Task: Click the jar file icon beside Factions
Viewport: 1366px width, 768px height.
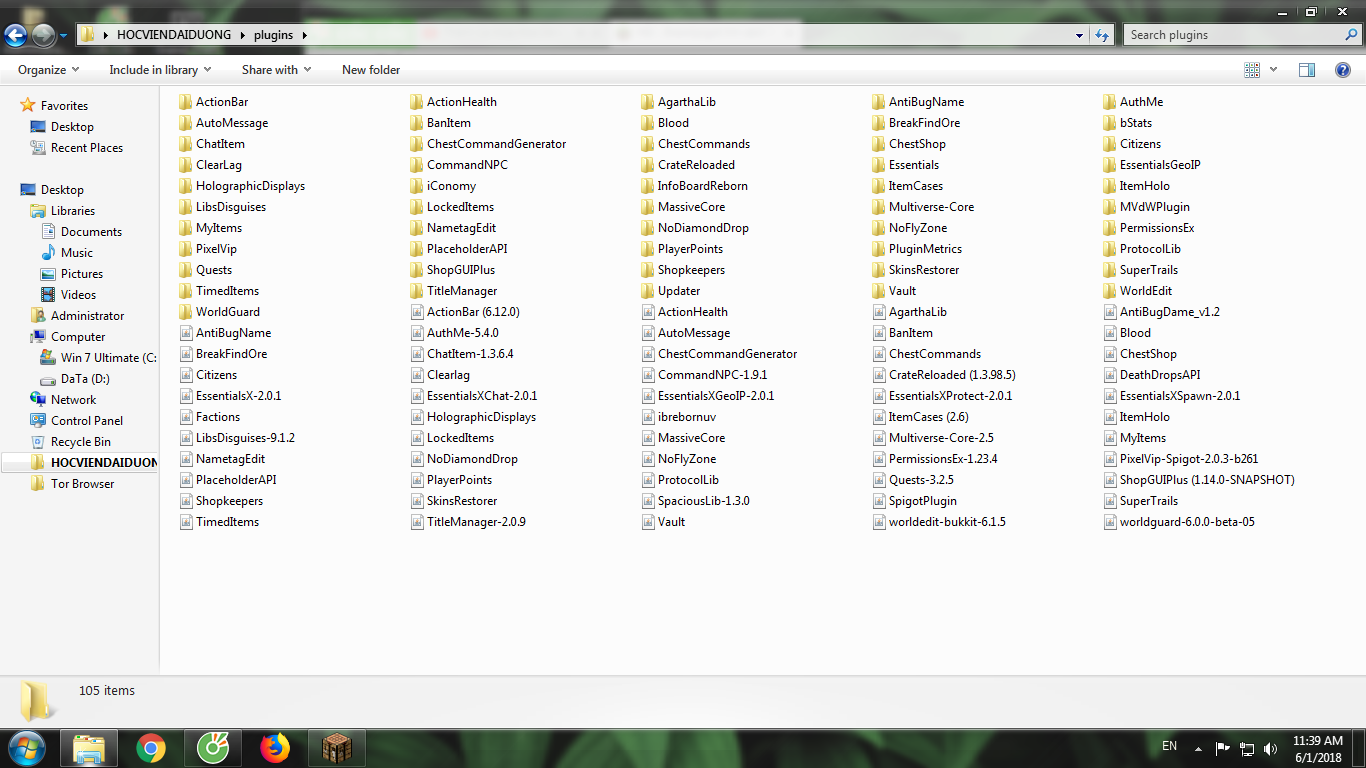Action: [x=186, y=417]
